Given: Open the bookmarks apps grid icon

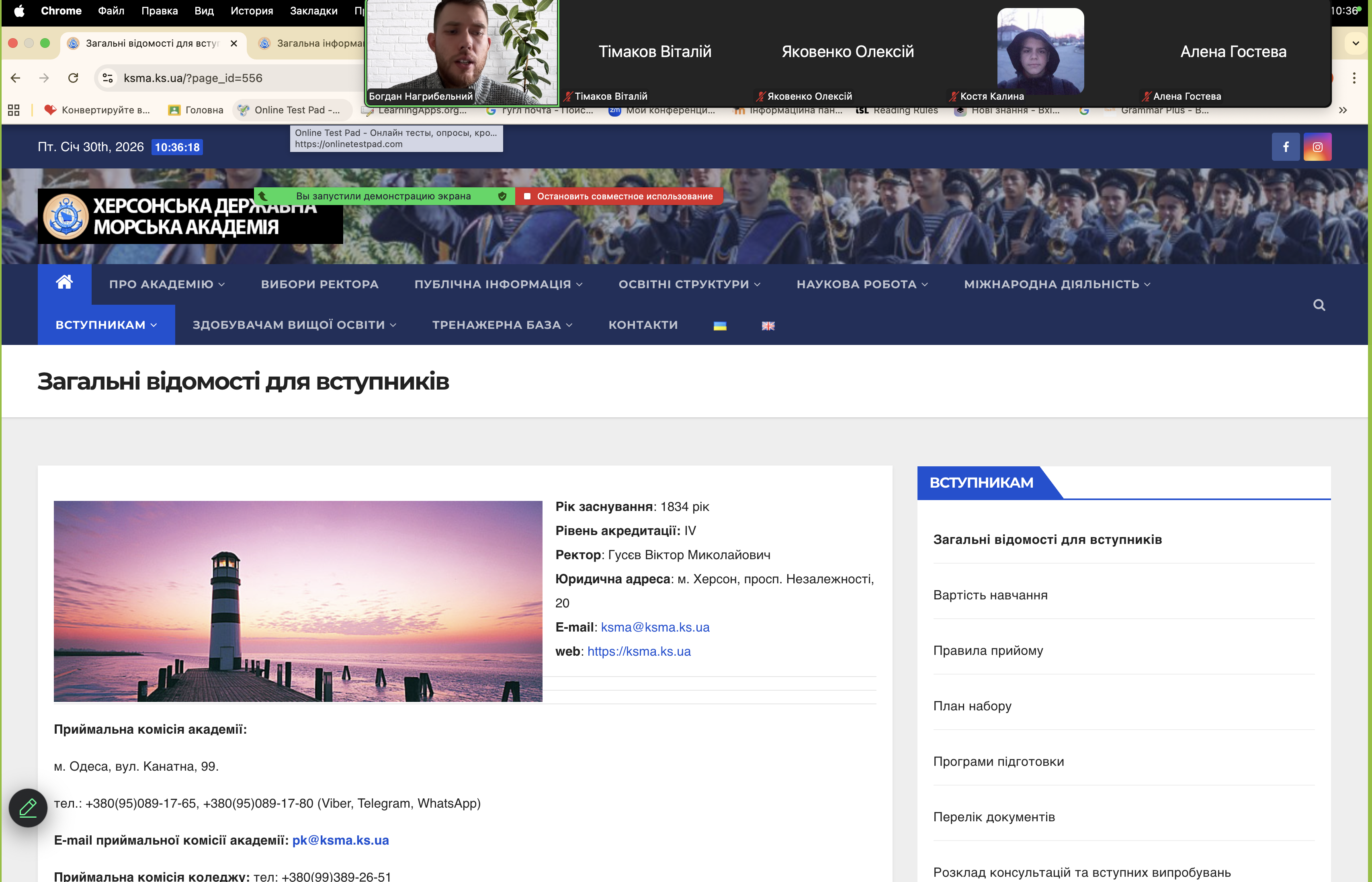Looking at the screenshot, I should pyautogui.click(x=14, y=110).
